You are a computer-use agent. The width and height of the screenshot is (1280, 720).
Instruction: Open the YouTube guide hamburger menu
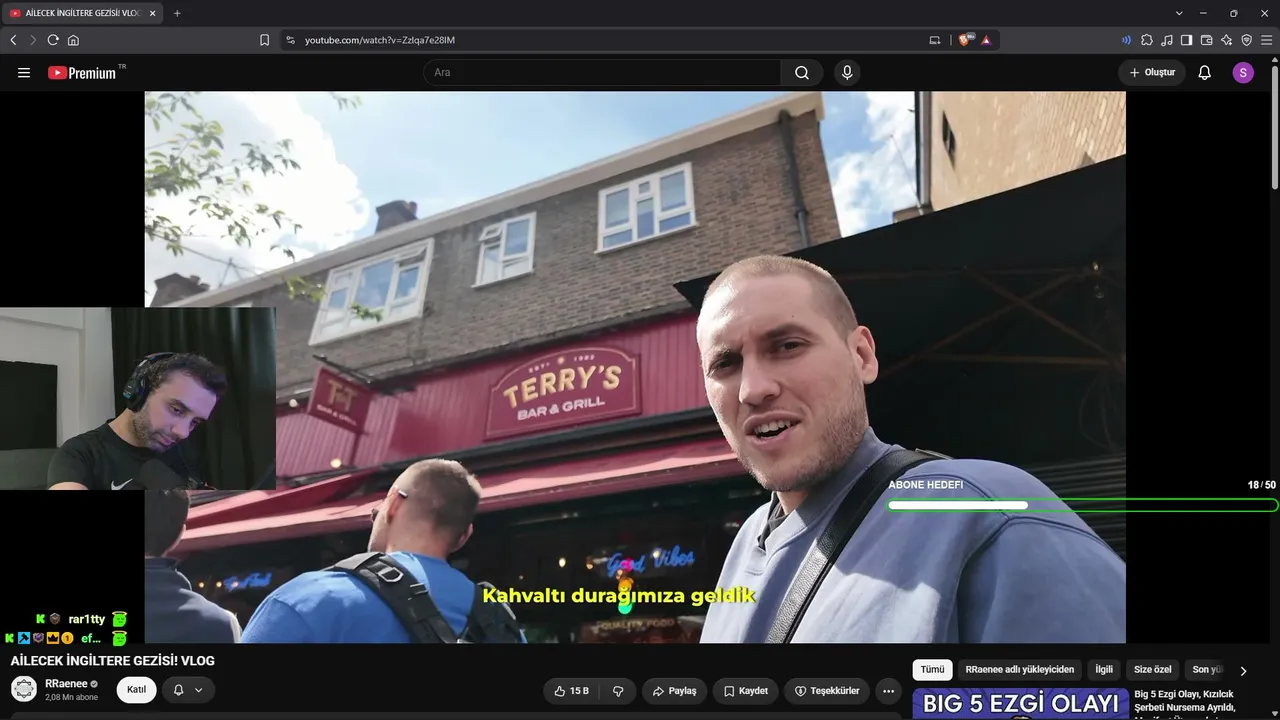coord(24,73)
